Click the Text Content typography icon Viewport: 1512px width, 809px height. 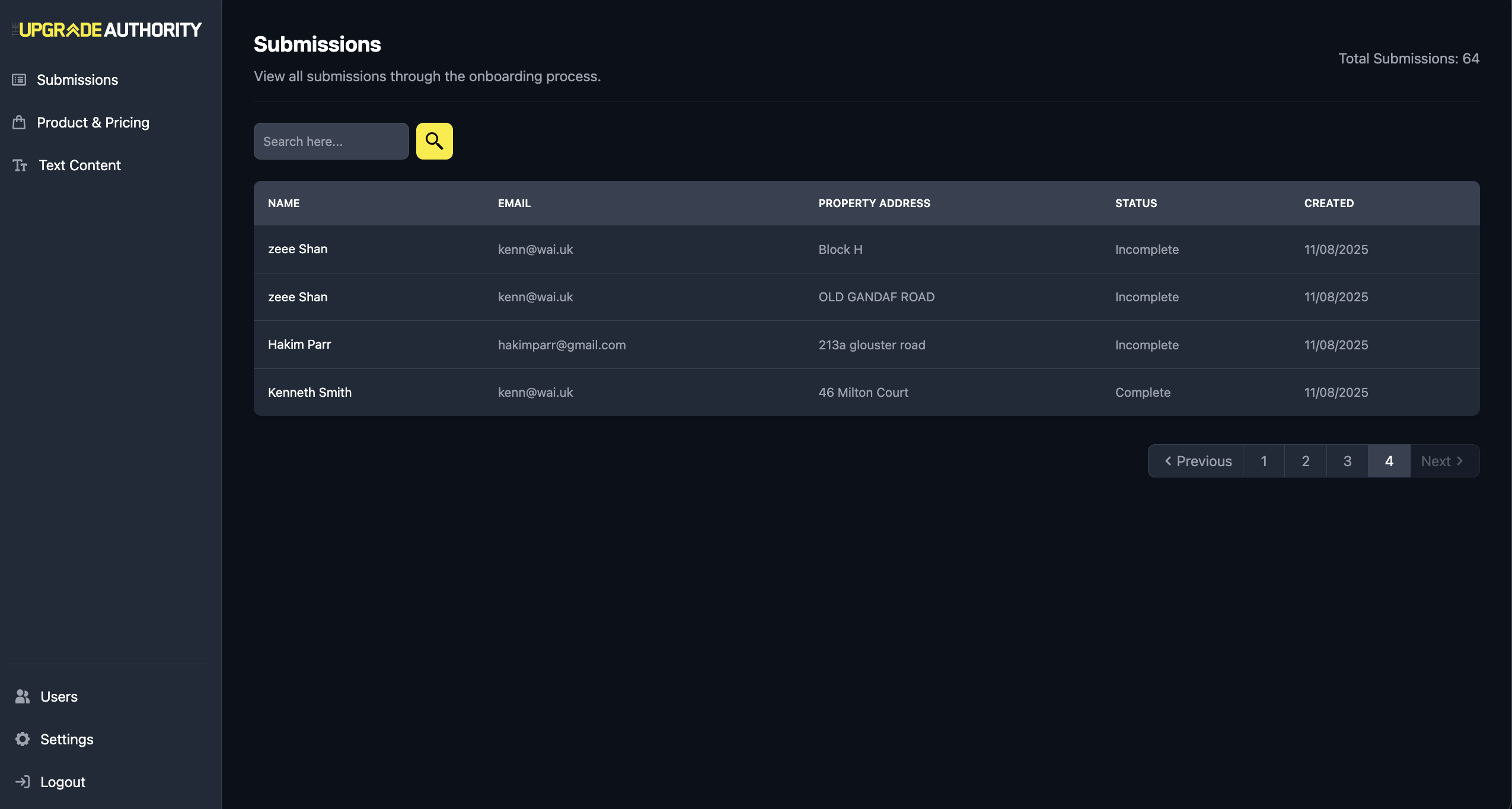tap(20, 165)
